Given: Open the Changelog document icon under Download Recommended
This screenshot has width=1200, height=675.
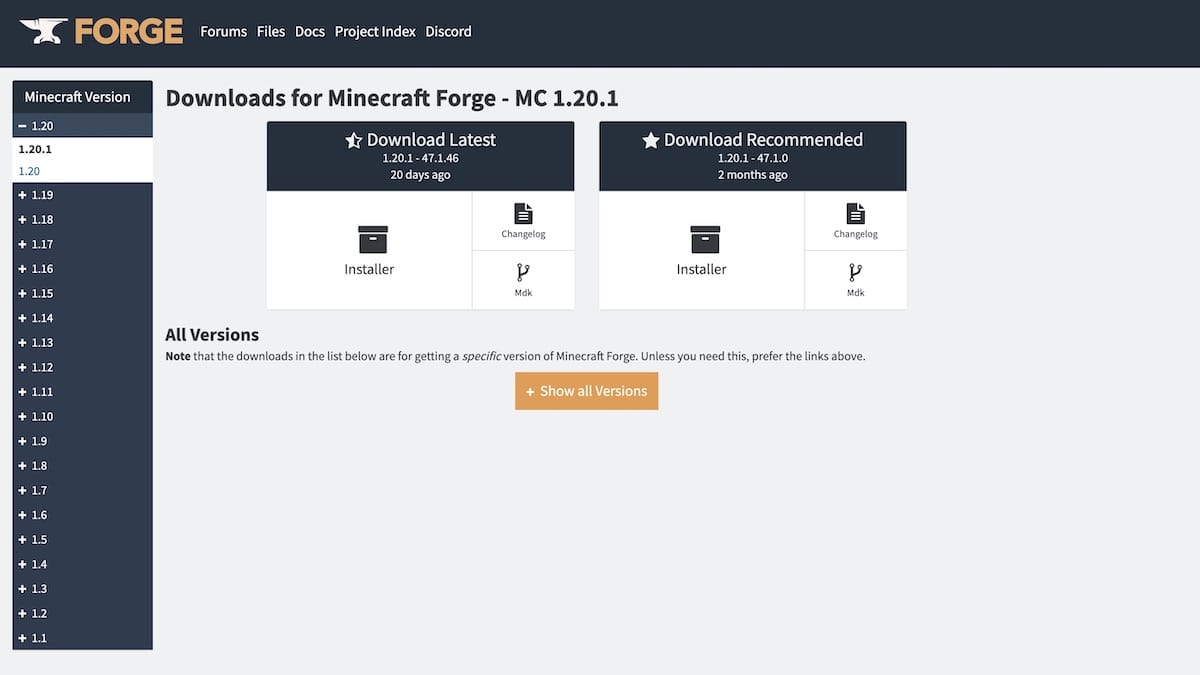Looking at the screenshot, I should click(856, 213).
